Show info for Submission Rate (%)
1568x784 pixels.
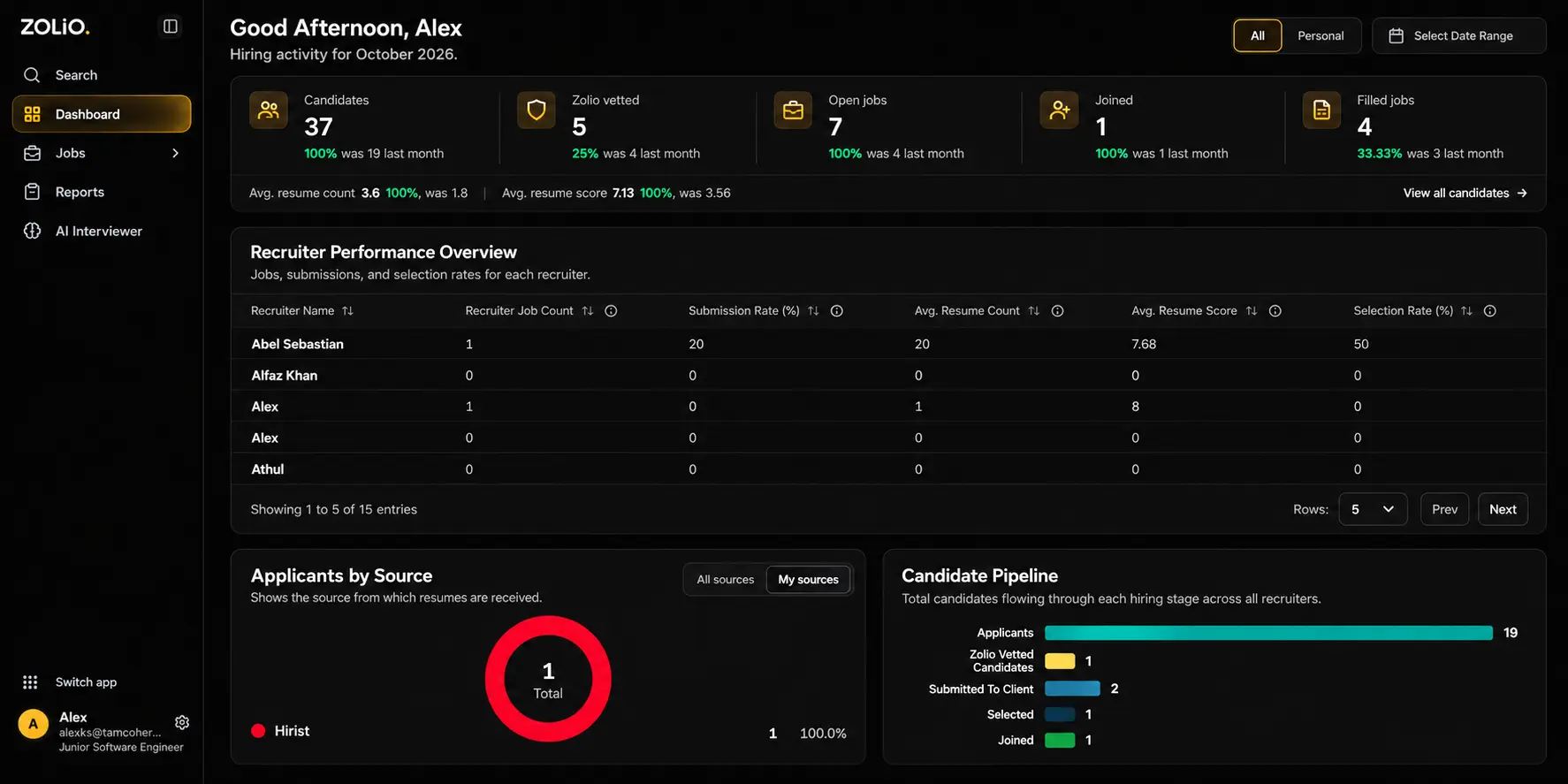[836, 311]
